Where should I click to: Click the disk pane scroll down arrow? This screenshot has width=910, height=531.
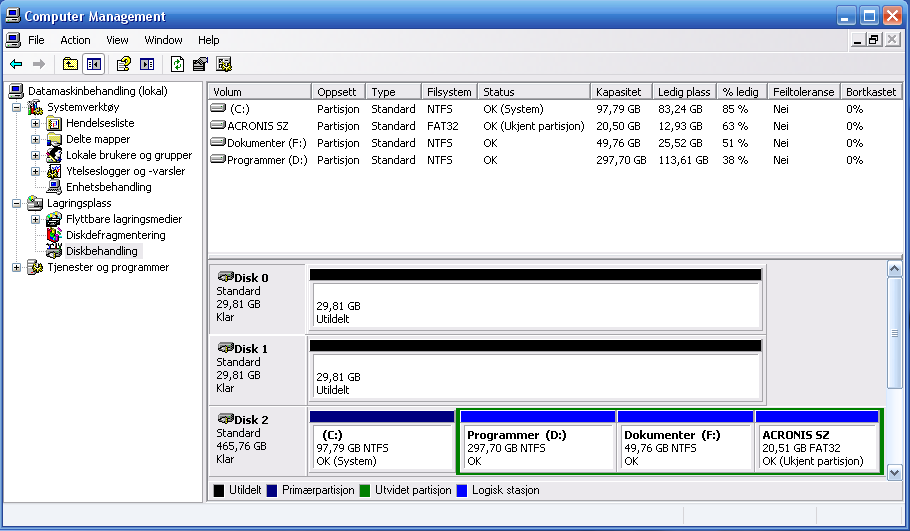tap(894, 472)
